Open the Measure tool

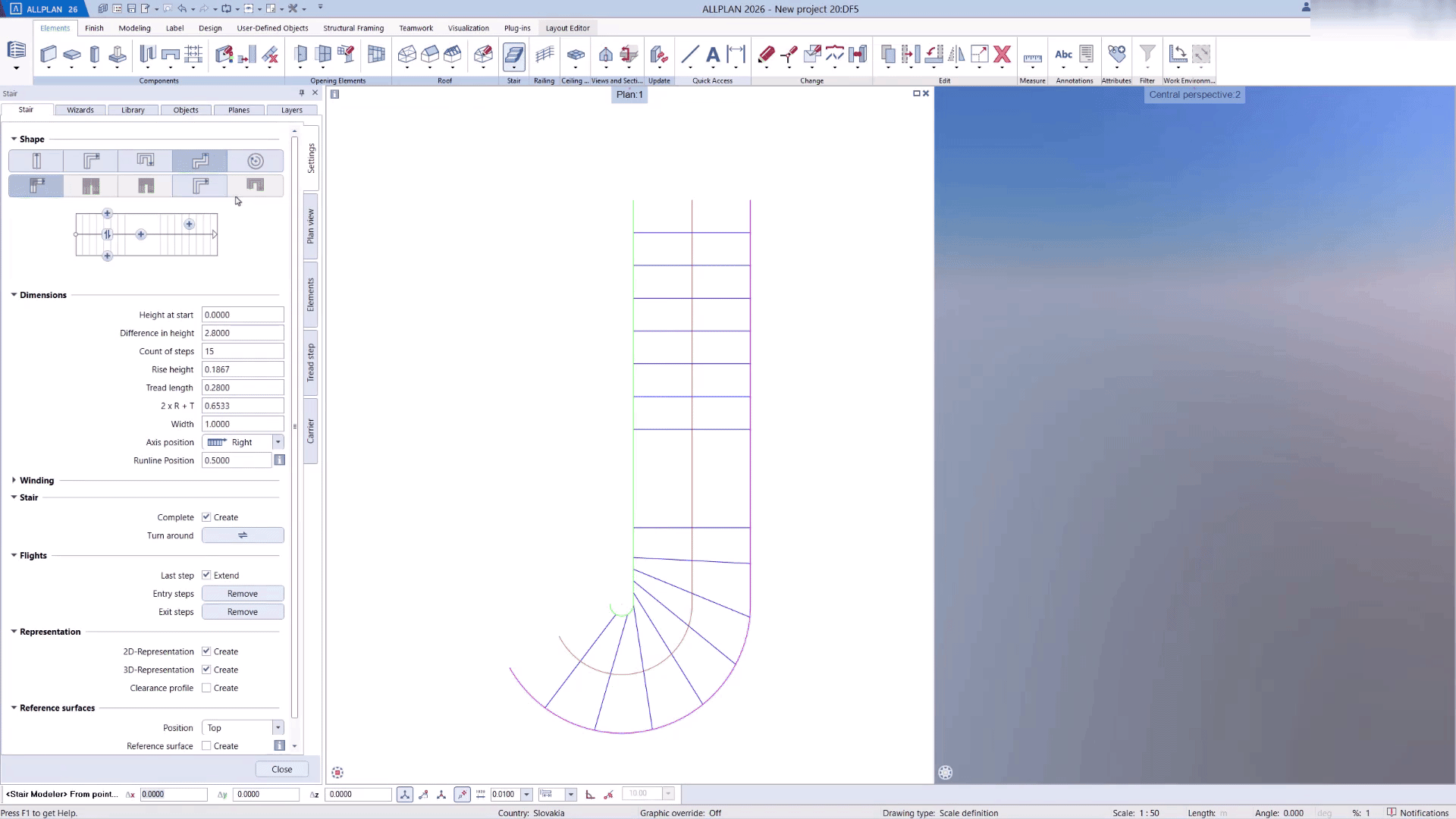pos(1032,58)
